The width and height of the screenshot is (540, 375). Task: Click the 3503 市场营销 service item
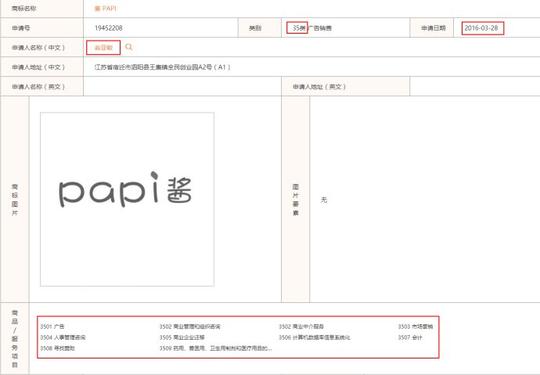pos(416,326)
